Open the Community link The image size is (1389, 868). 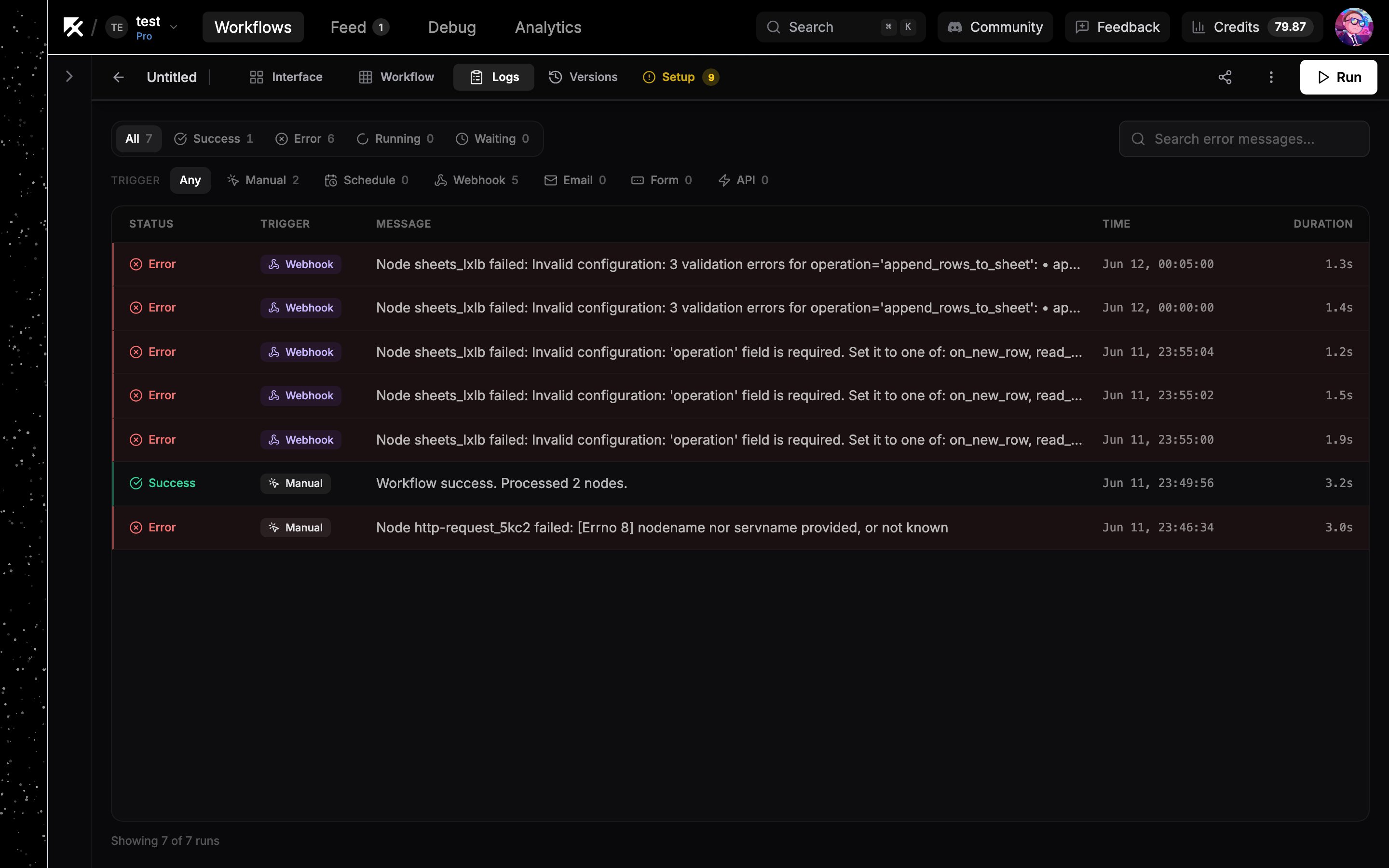994,27
